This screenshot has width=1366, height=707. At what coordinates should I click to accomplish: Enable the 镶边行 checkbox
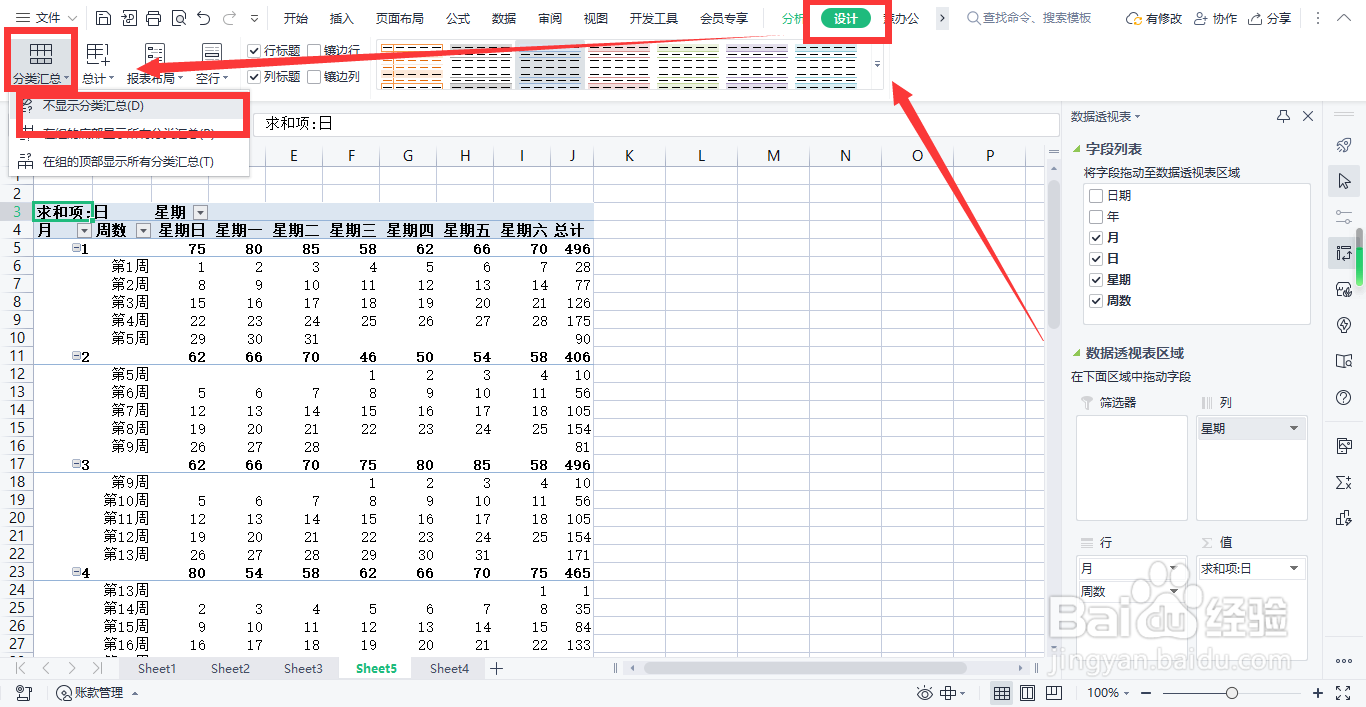[315, 50]
